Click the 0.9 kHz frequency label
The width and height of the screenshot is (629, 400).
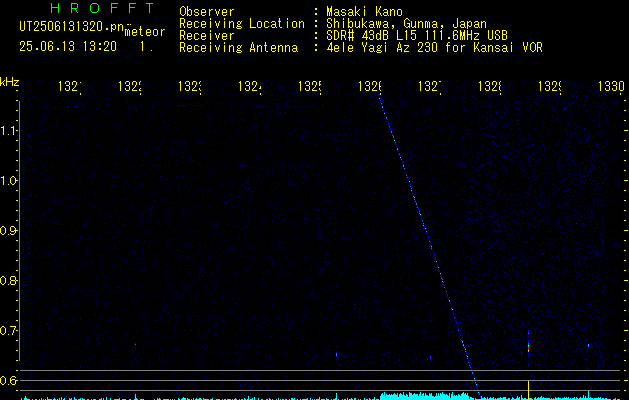tap(8, 231)
